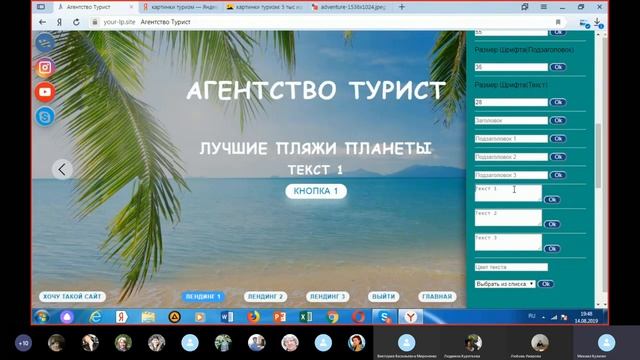Click the 'Заголовок' input field
Screen dimensions: 640x360
(511, 120)
